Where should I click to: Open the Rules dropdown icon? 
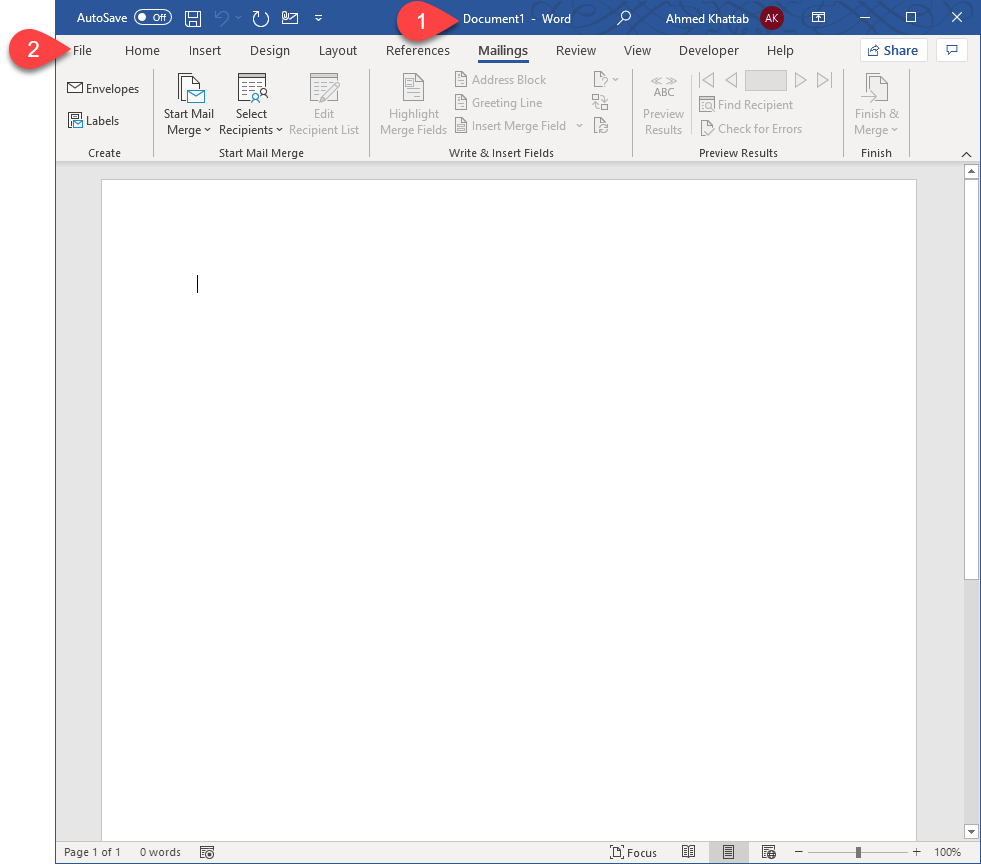(606, 79)
